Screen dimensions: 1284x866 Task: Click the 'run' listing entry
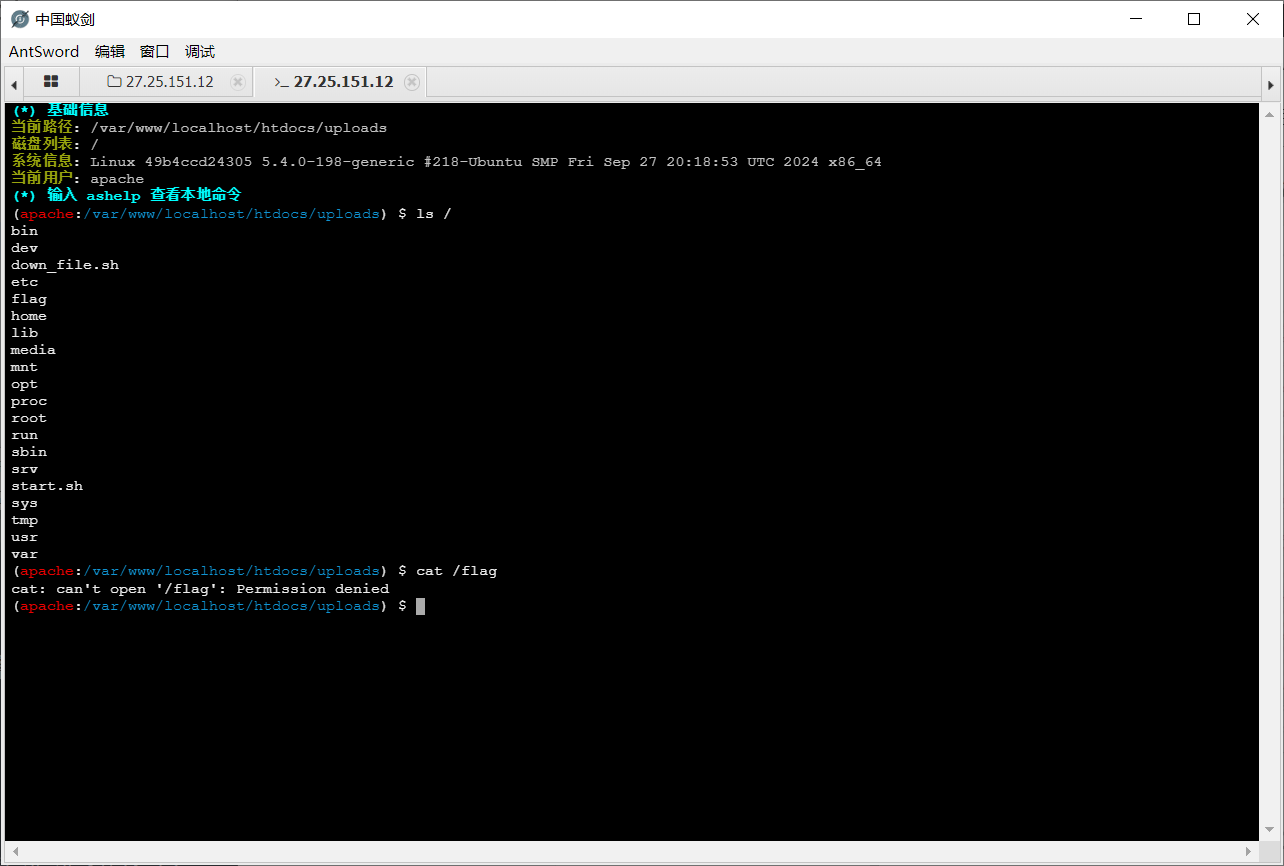click(24, 435)
